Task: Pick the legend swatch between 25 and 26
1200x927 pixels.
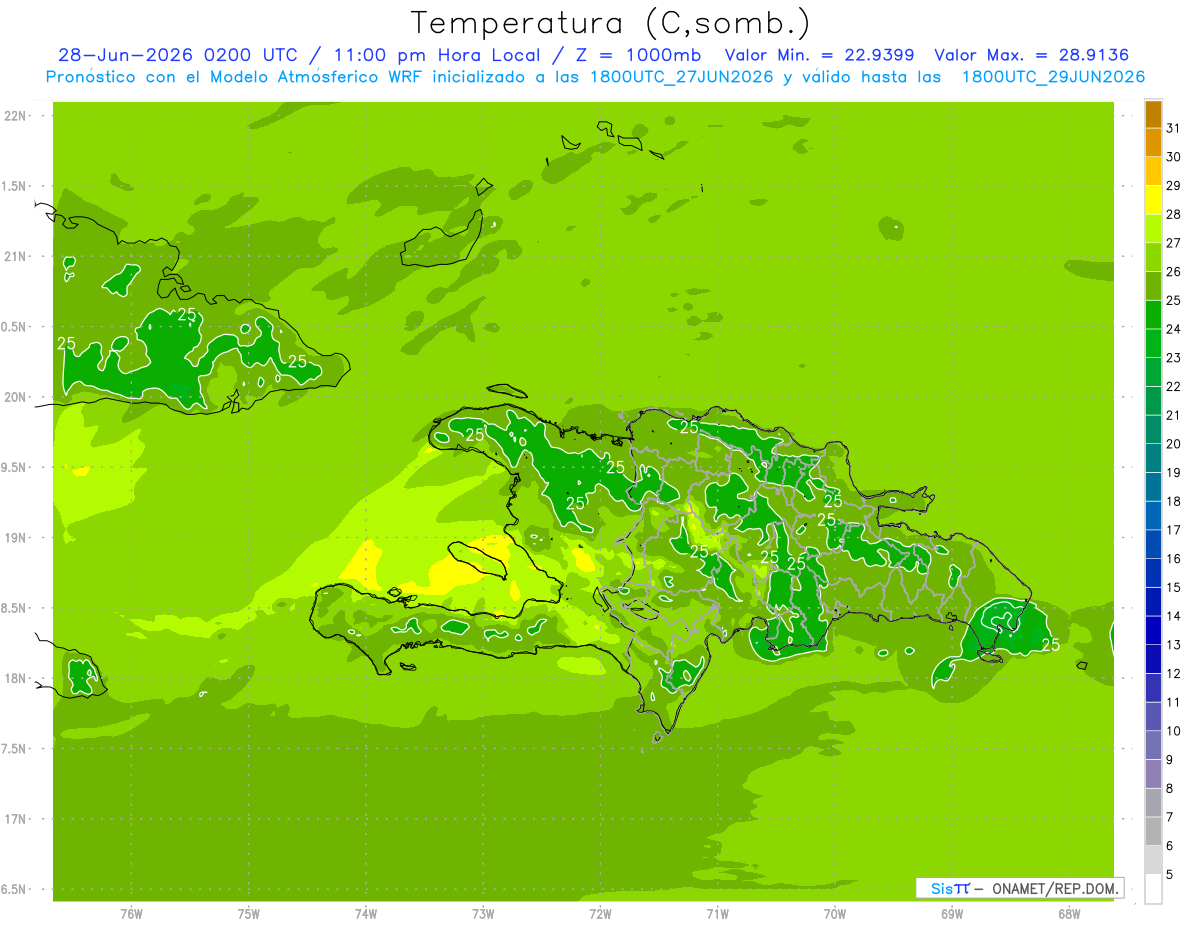Action: click(1153, 286)
